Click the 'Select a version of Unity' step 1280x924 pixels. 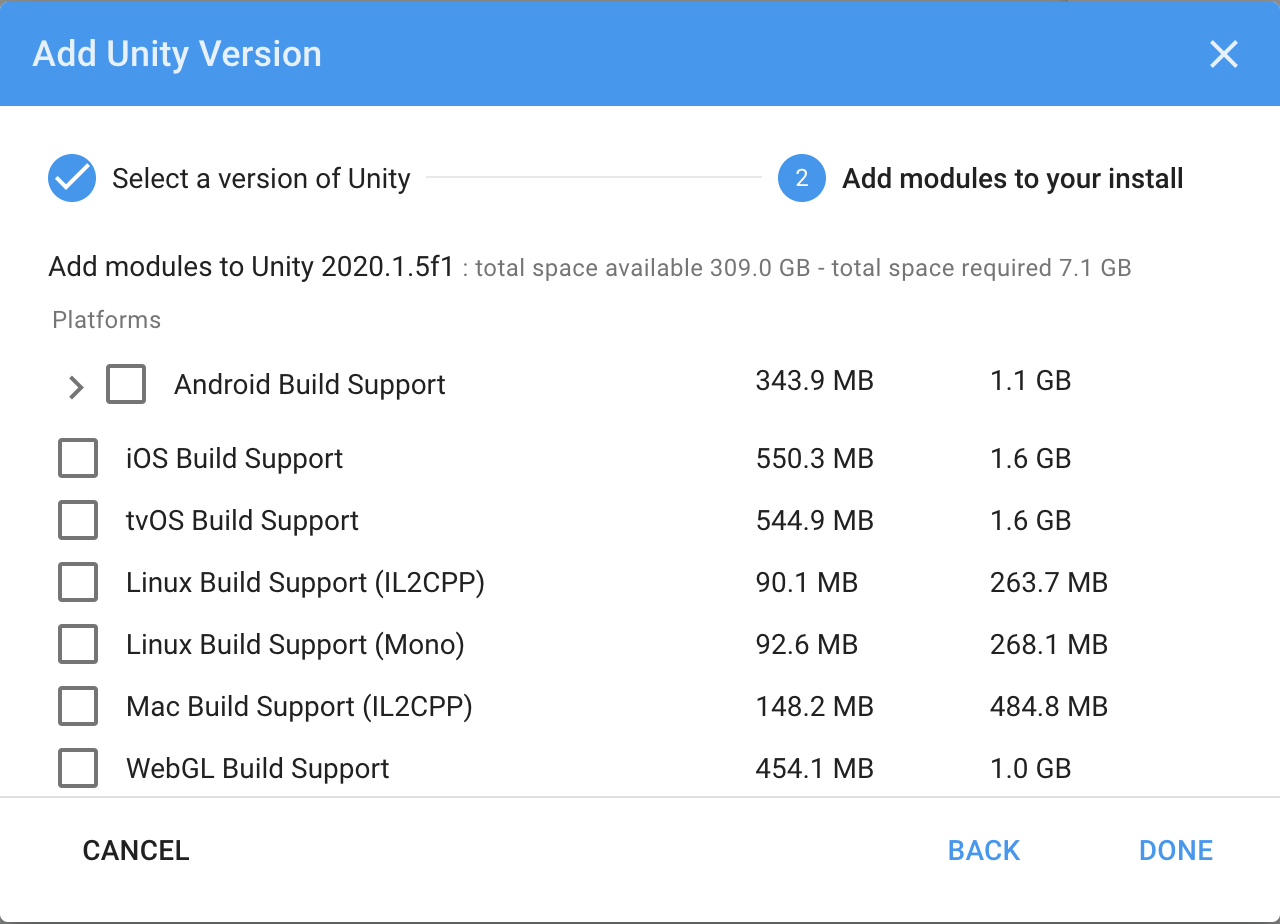pos(261,179)
